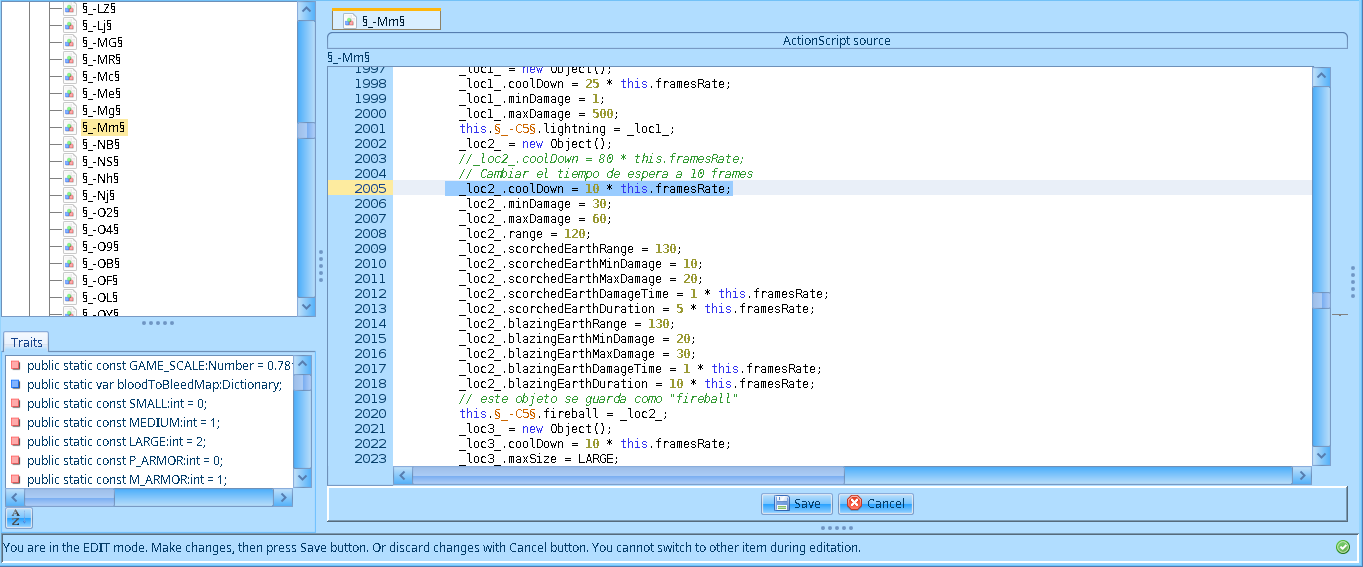The image size is (1363, 567).
Task: Click the green checkmark status icon
Action: (x=1343, y=547)
